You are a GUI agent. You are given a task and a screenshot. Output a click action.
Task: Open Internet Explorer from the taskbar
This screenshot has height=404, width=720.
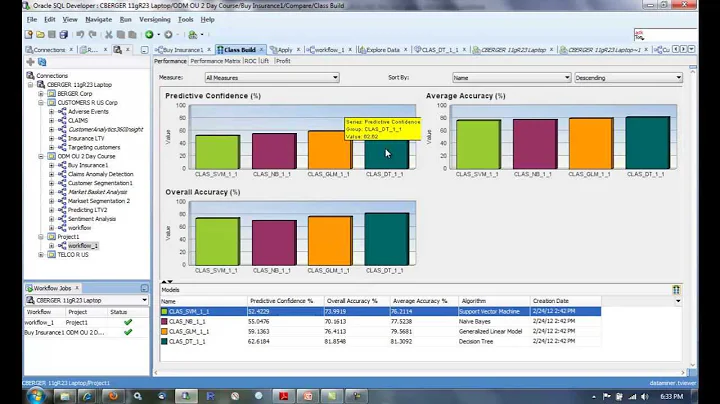point(88,396)
